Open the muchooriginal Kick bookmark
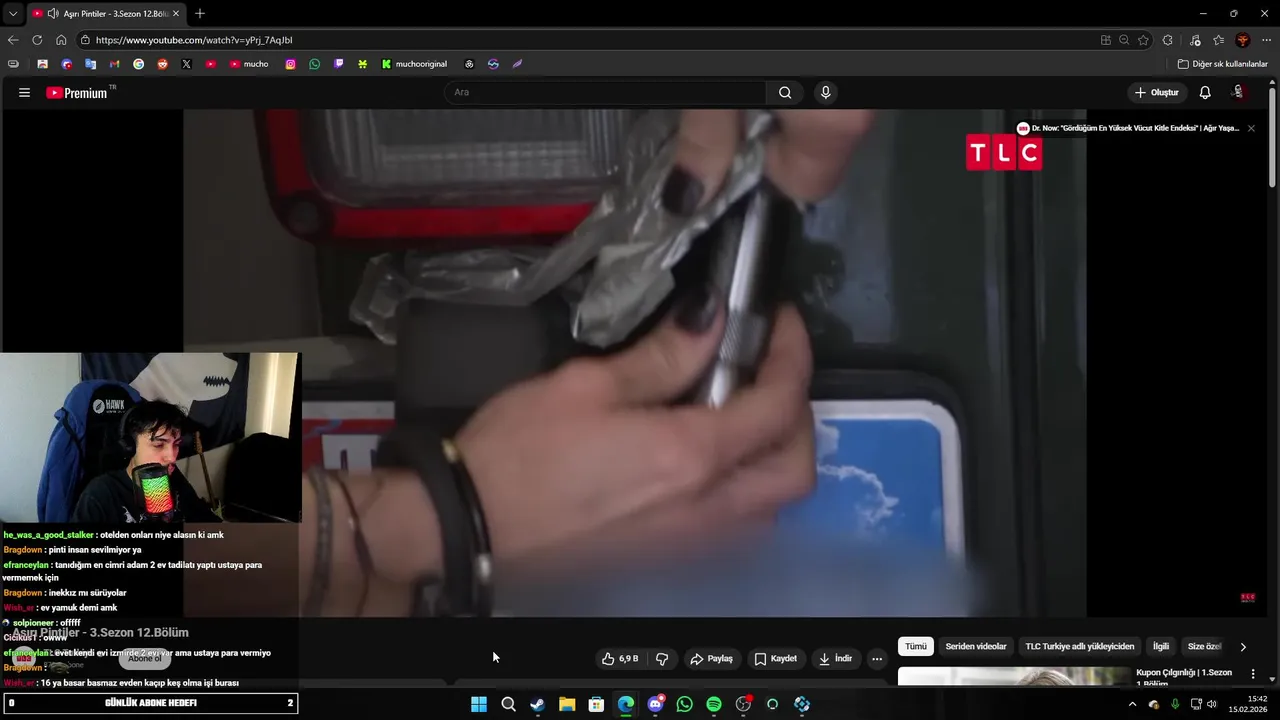1280x720 pixels. tap(415, 64)
